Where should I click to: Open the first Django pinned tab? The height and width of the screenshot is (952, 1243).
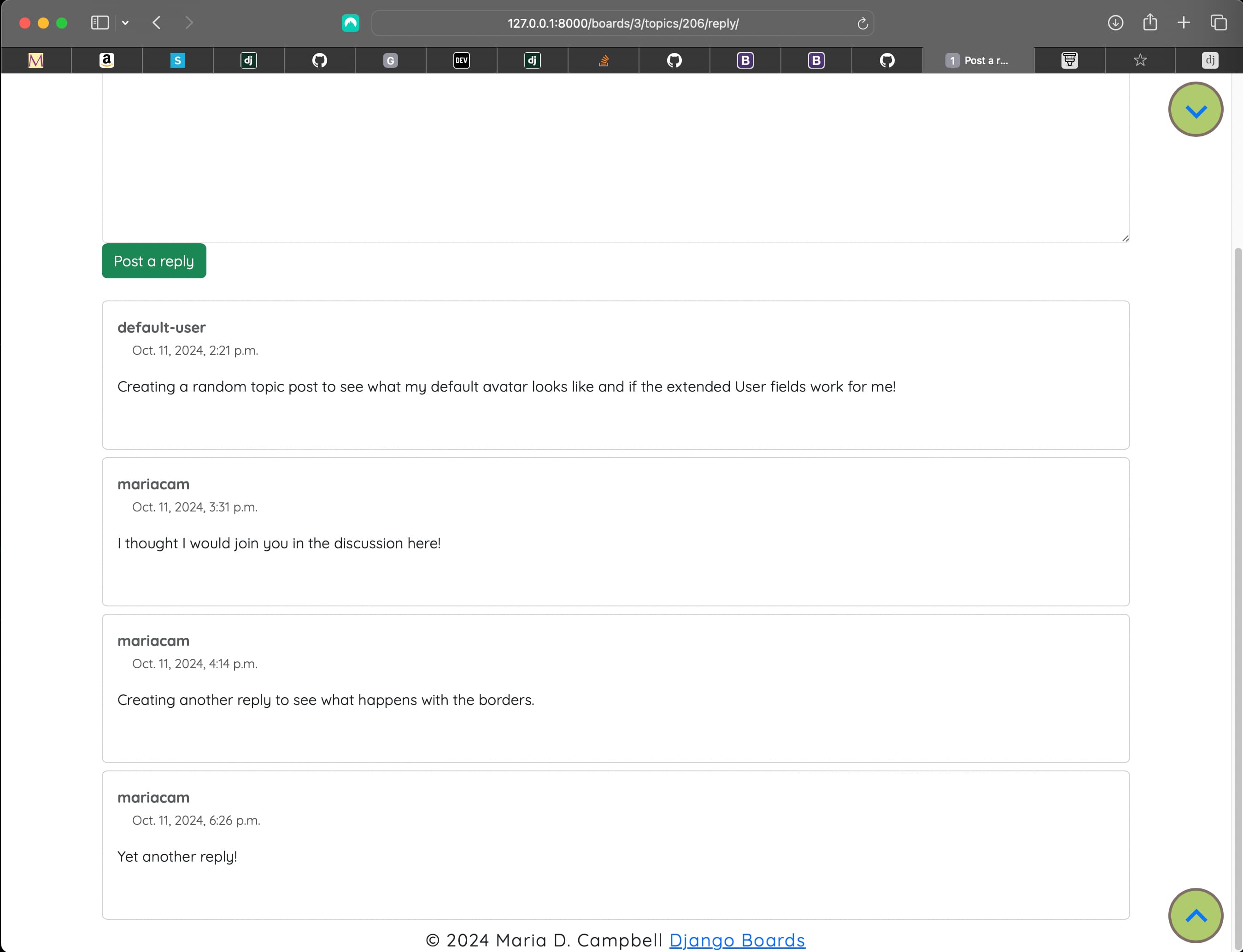click(249, 60)
